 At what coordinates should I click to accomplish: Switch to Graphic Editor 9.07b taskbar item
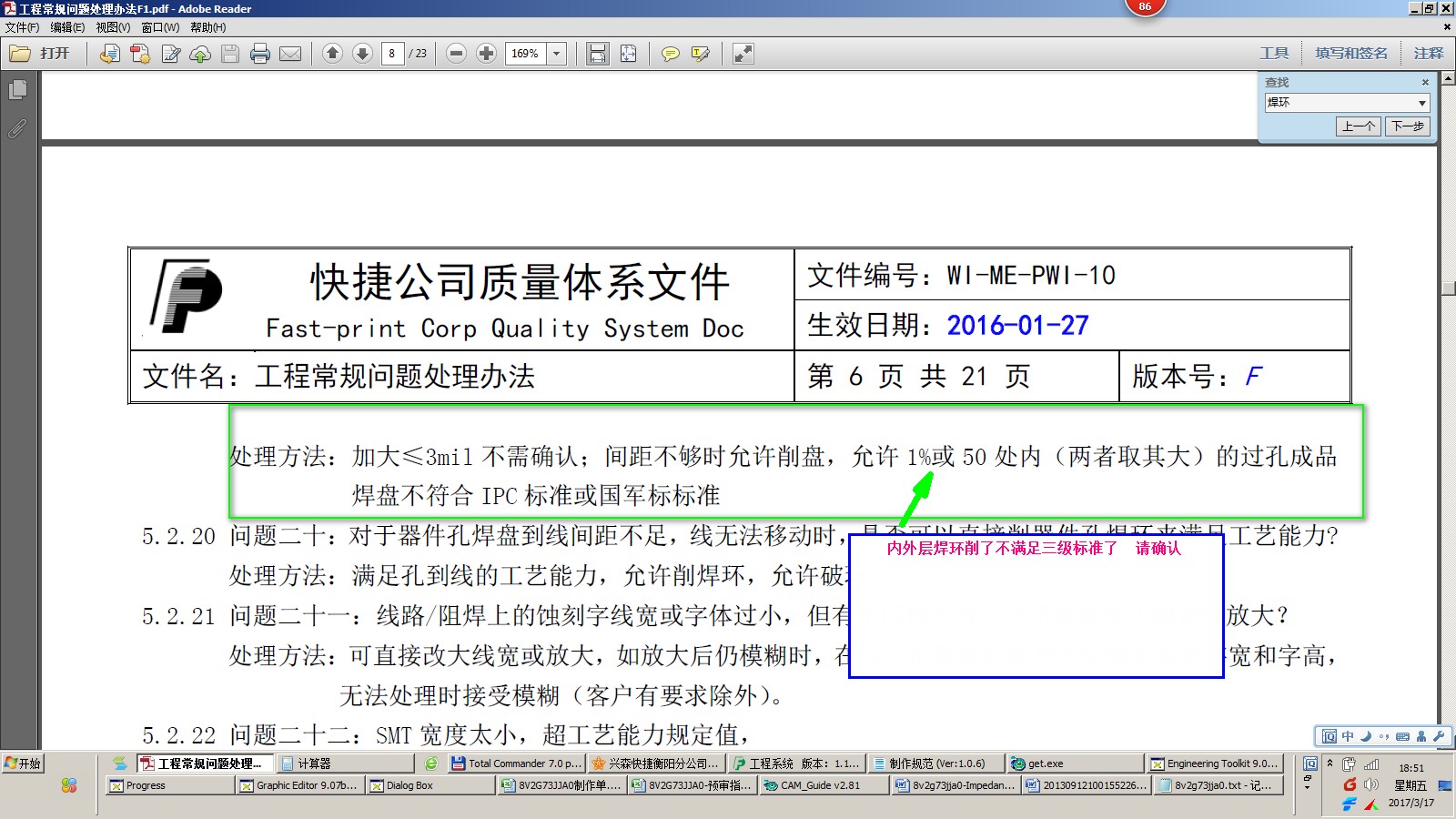pyautogui.click(x=299, y=785)
